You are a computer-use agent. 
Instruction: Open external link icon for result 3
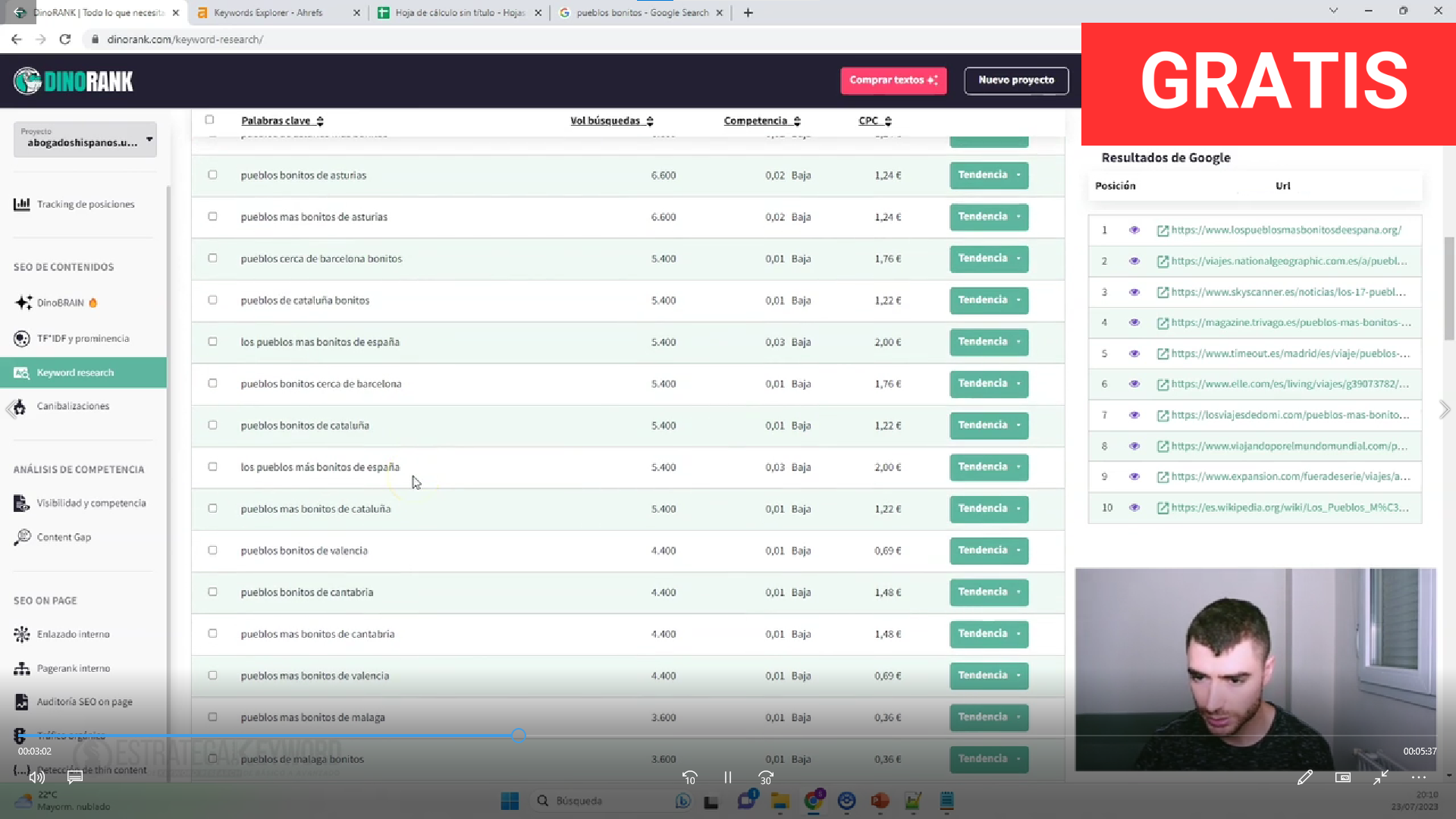pos(1163,292)
